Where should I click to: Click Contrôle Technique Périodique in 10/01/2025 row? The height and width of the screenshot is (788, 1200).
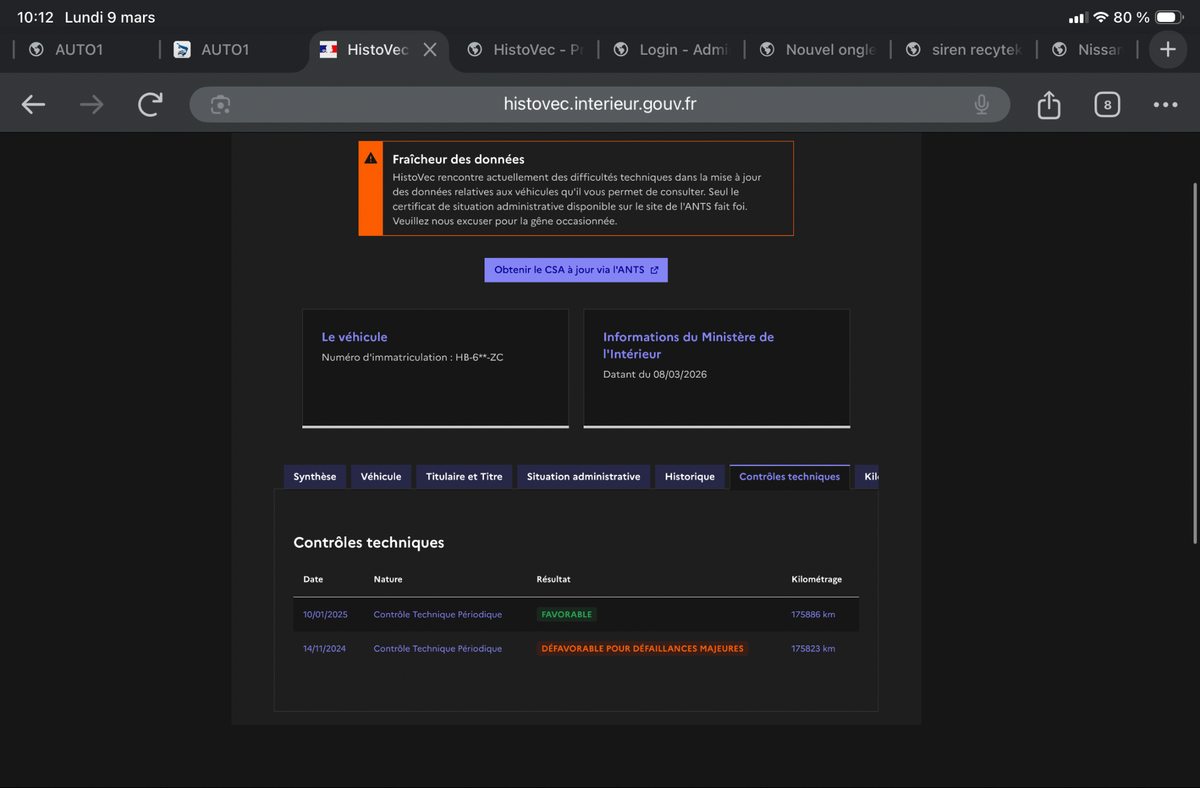click(x=438, y=614)
